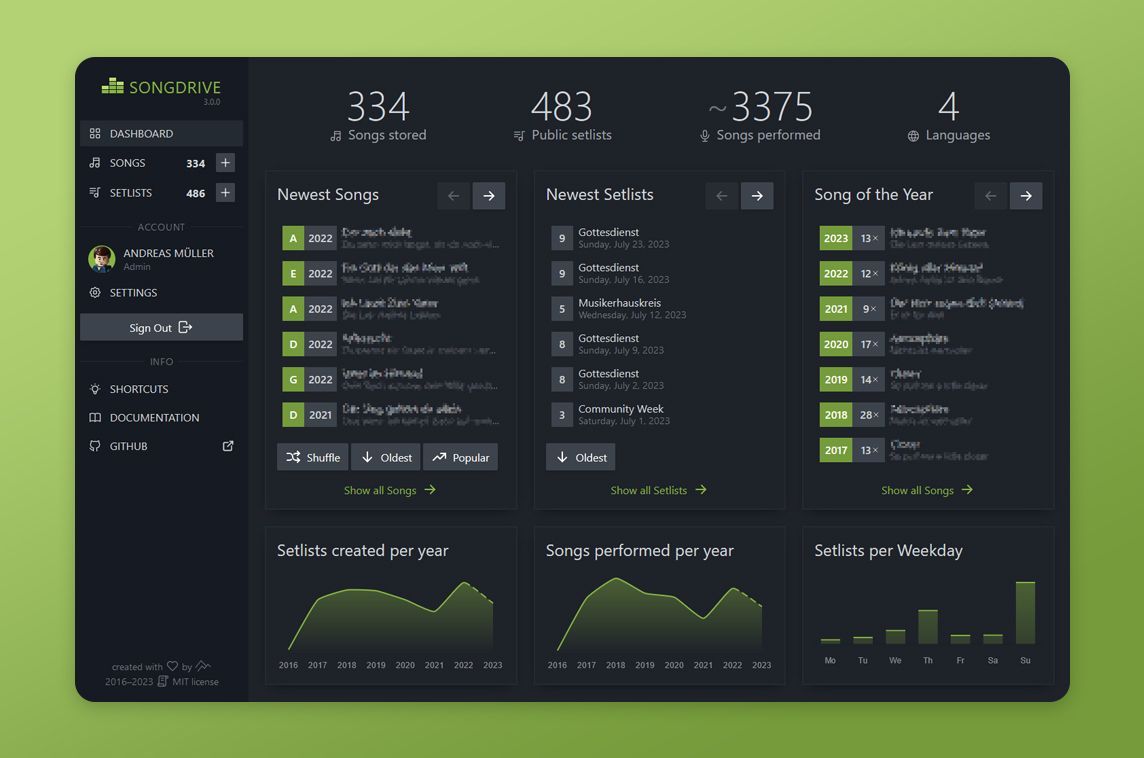1144x758 pixels.
Task: Open GitHub external link icon
Action: [228, 446]
